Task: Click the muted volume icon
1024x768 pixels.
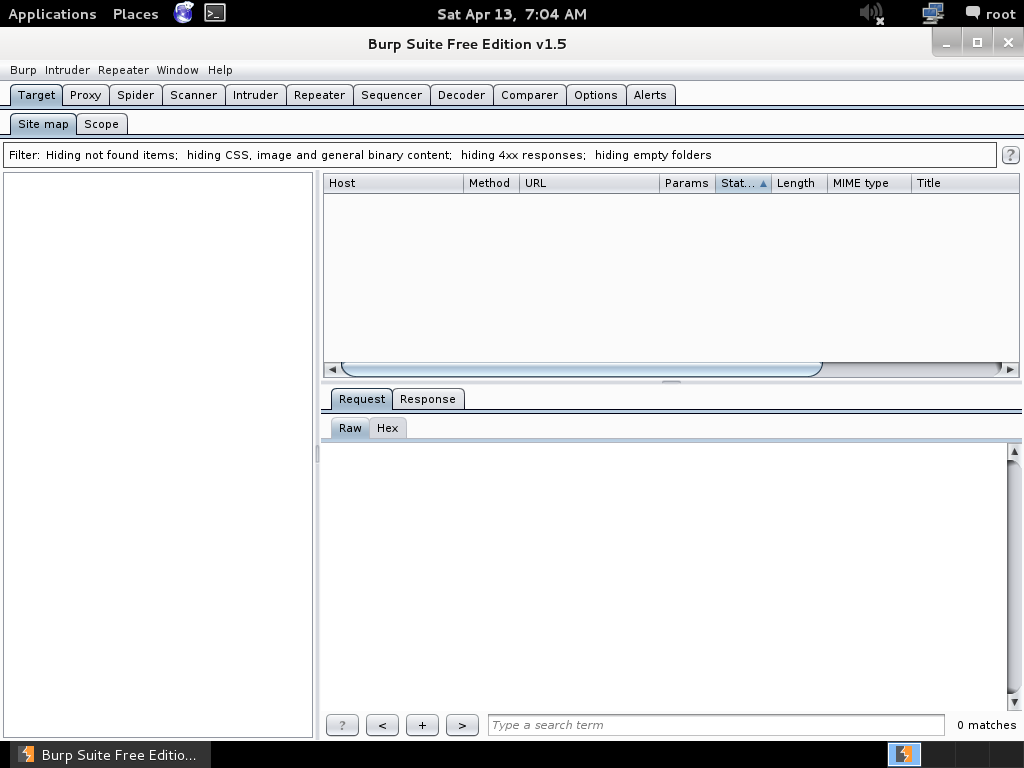Action: click(x=872, y=13)
